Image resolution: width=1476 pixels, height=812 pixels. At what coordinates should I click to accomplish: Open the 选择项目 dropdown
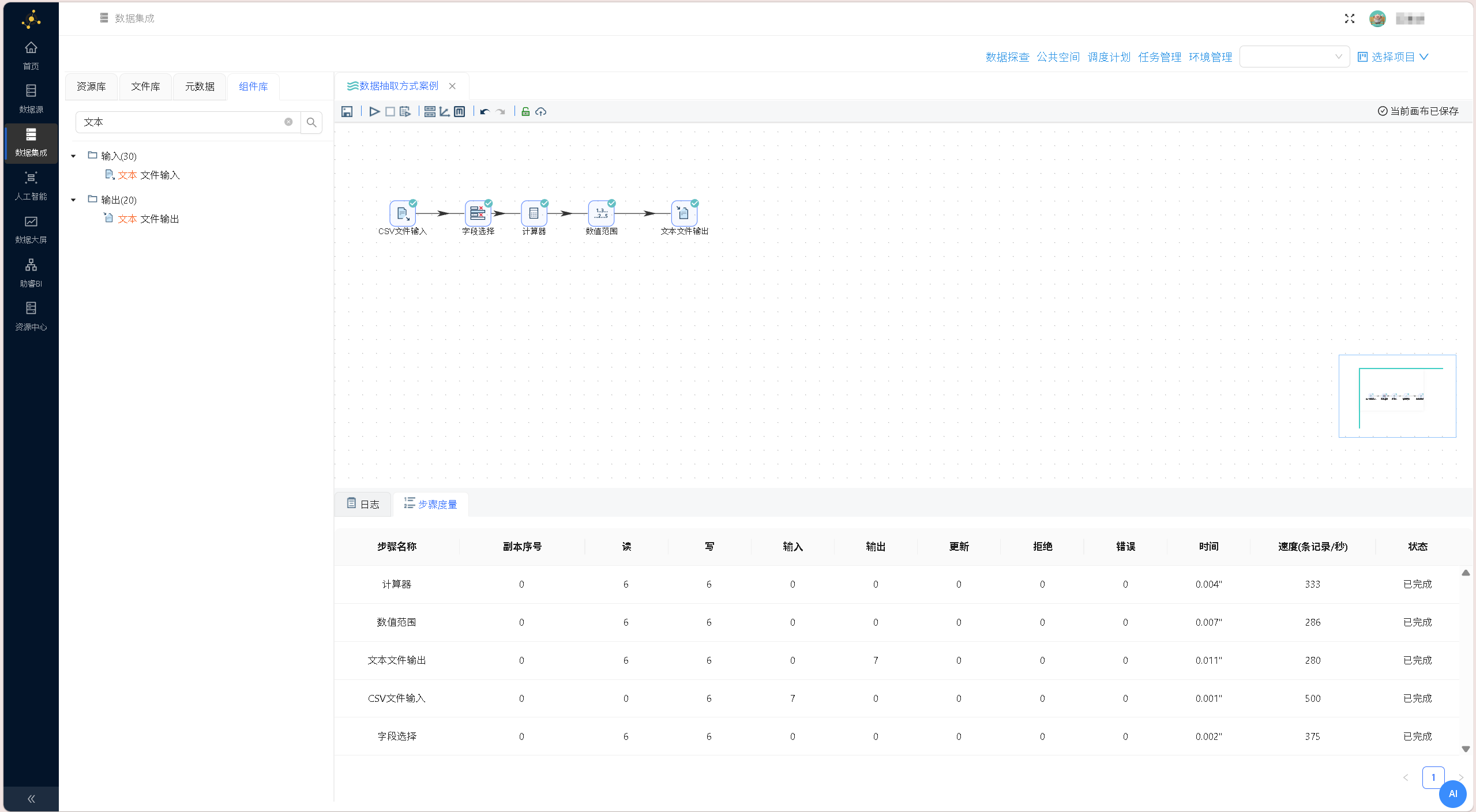(x=1393, y=57)
